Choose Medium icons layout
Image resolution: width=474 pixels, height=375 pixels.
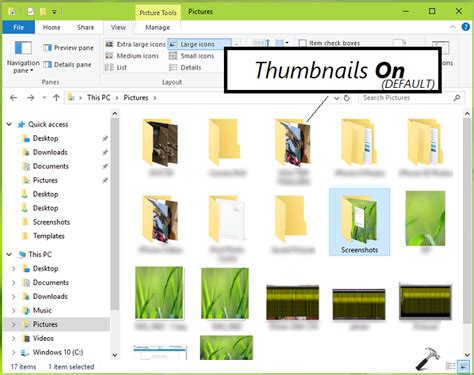coord(132,56)
